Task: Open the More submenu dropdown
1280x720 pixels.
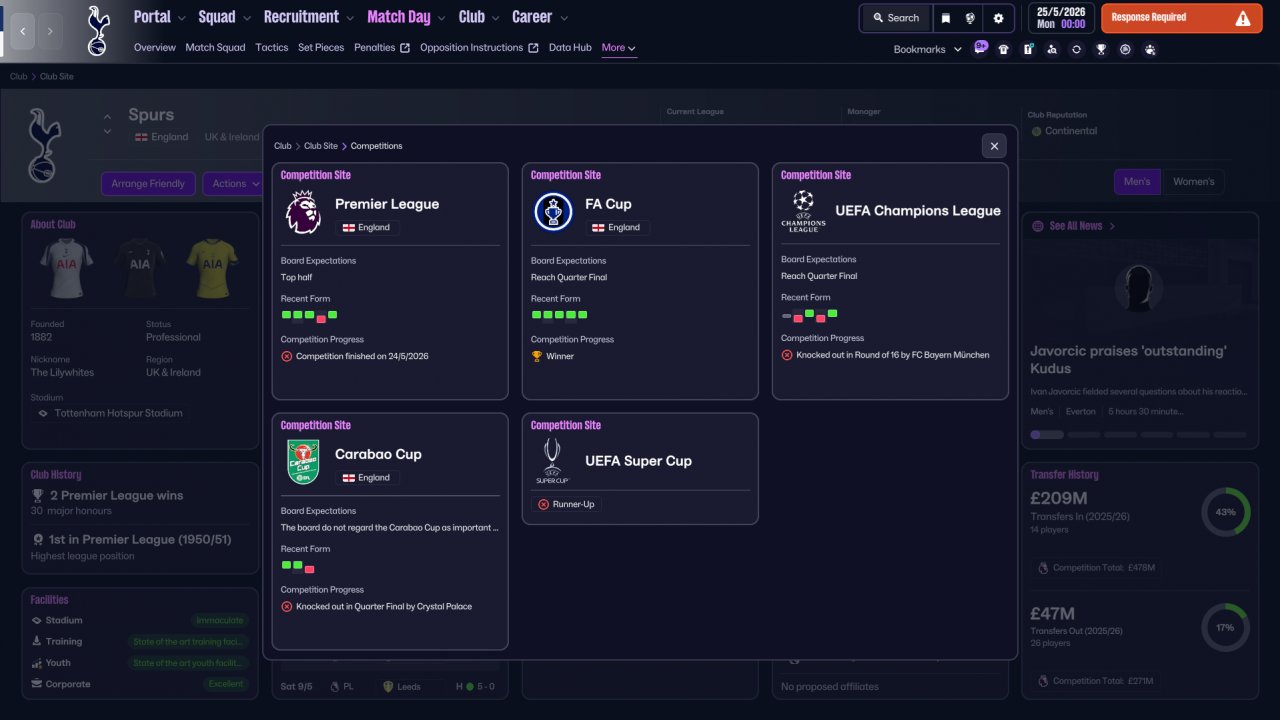Action: [619, 48]
